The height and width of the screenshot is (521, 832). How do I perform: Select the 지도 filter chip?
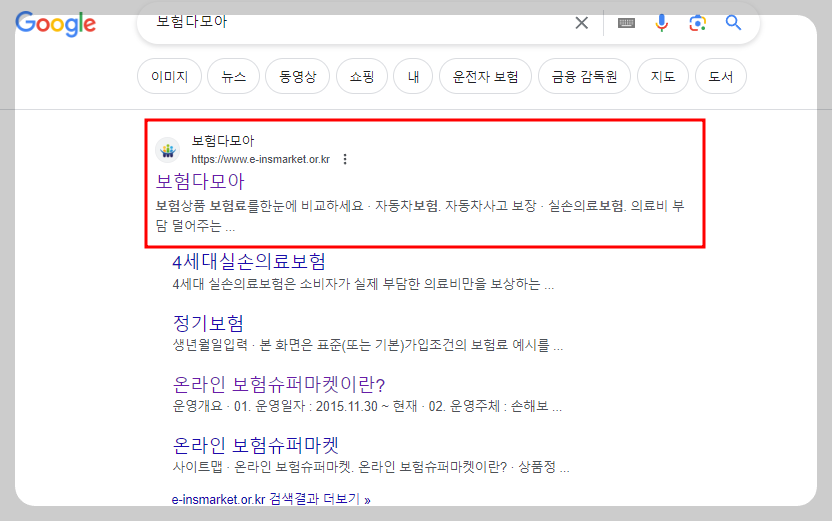pyautogui.click(x=663, y=76)
